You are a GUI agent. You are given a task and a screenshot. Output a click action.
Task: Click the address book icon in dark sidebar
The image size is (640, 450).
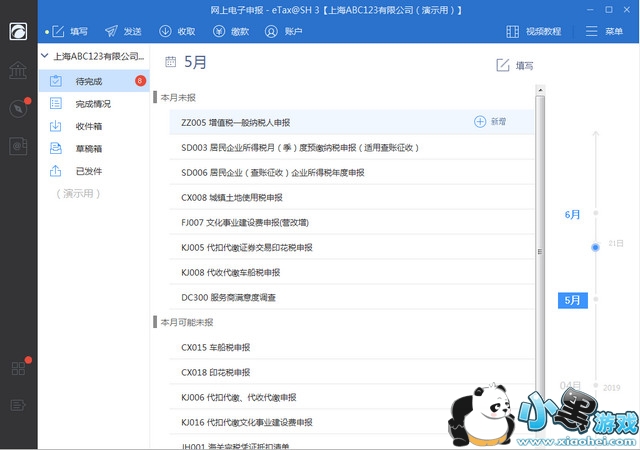click(18, 146)
